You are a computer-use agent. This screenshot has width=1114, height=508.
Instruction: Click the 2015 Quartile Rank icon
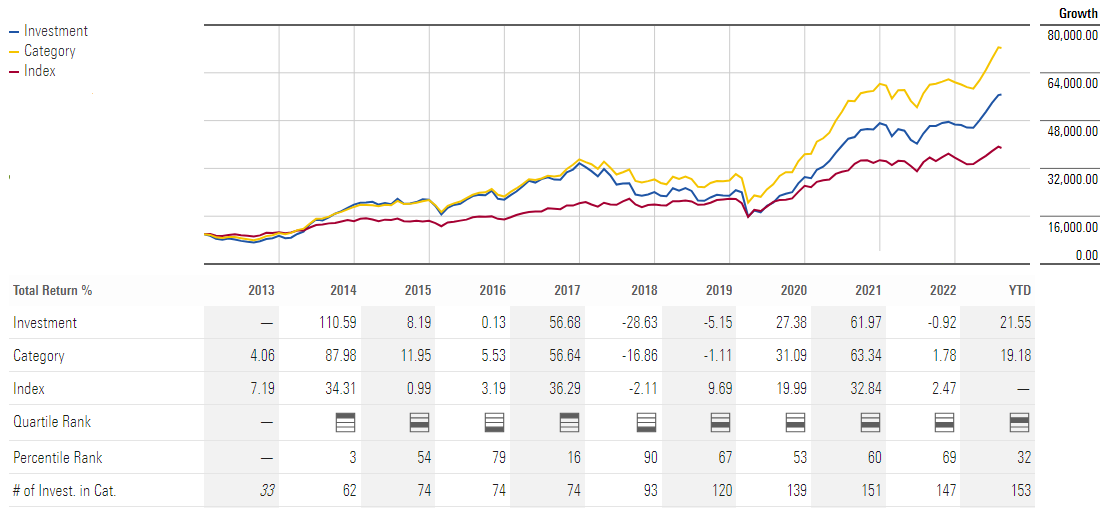(420, 423)
